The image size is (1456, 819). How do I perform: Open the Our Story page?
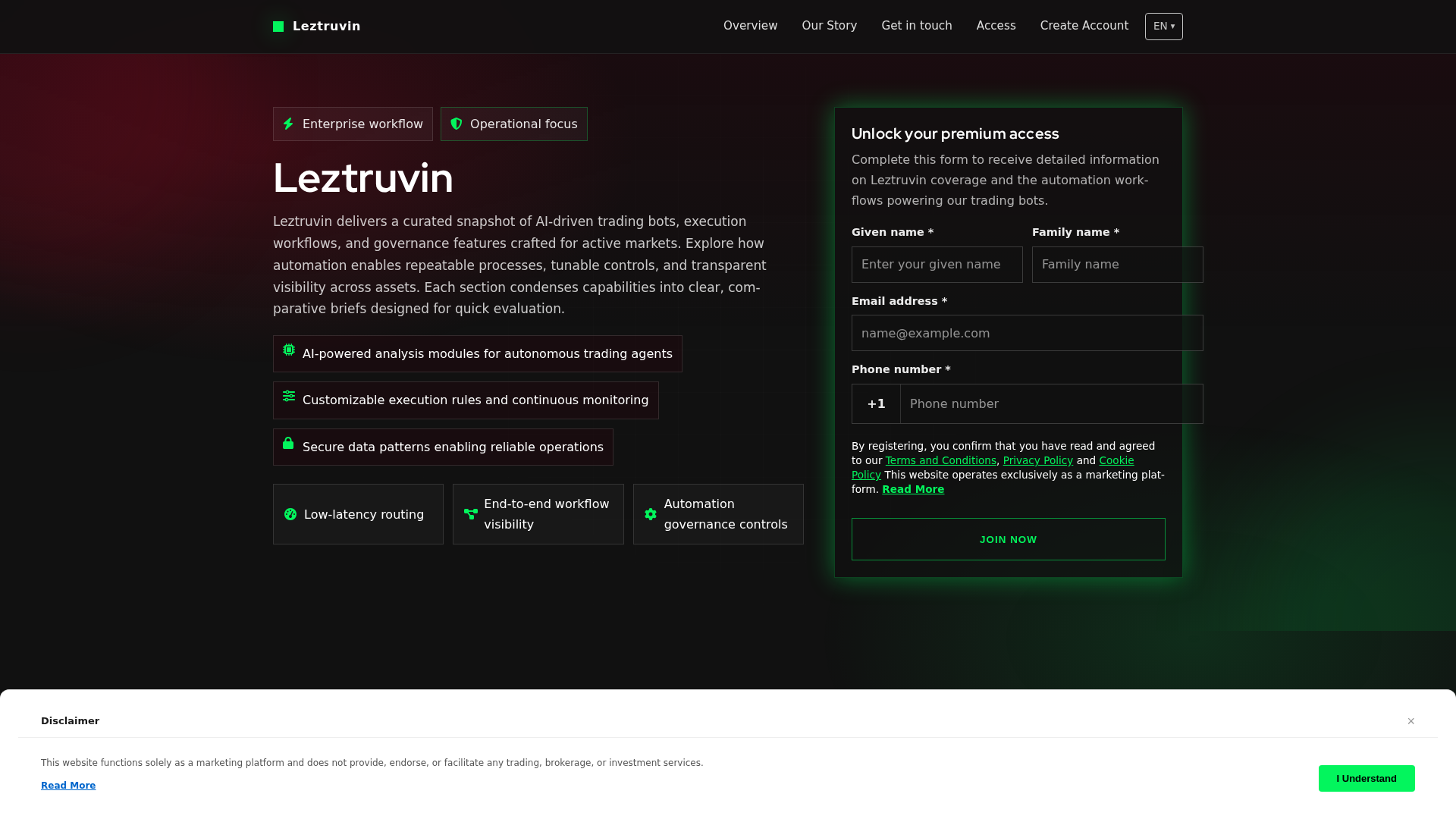pos(830,26)
